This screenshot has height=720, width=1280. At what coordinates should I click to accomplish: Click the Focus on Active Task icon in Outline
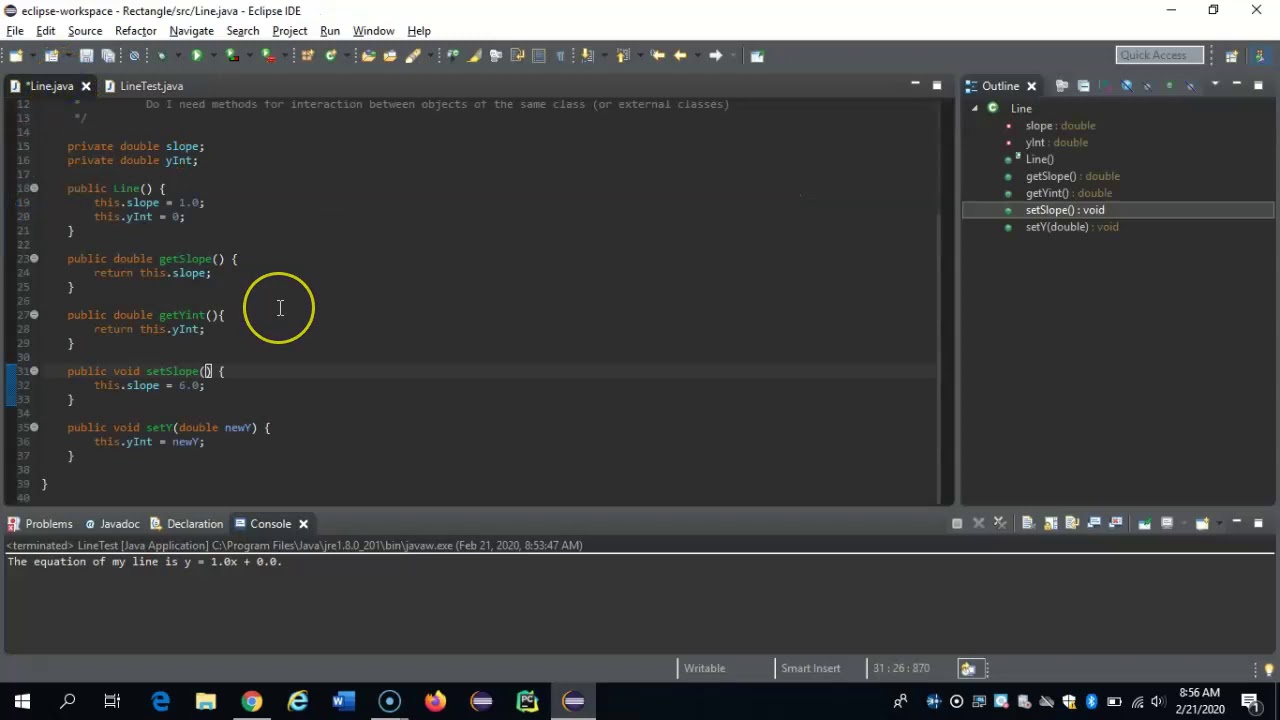1061,86
